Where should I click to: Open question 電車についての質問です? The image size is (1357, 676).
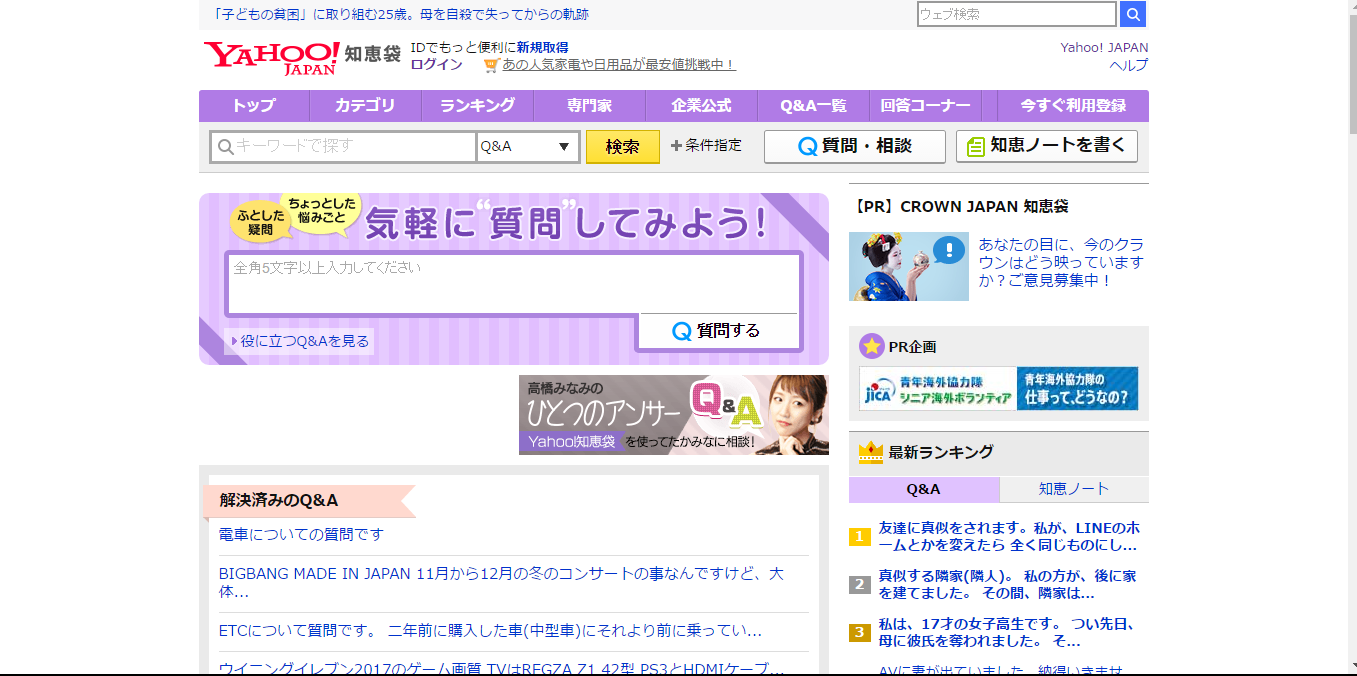301,534
